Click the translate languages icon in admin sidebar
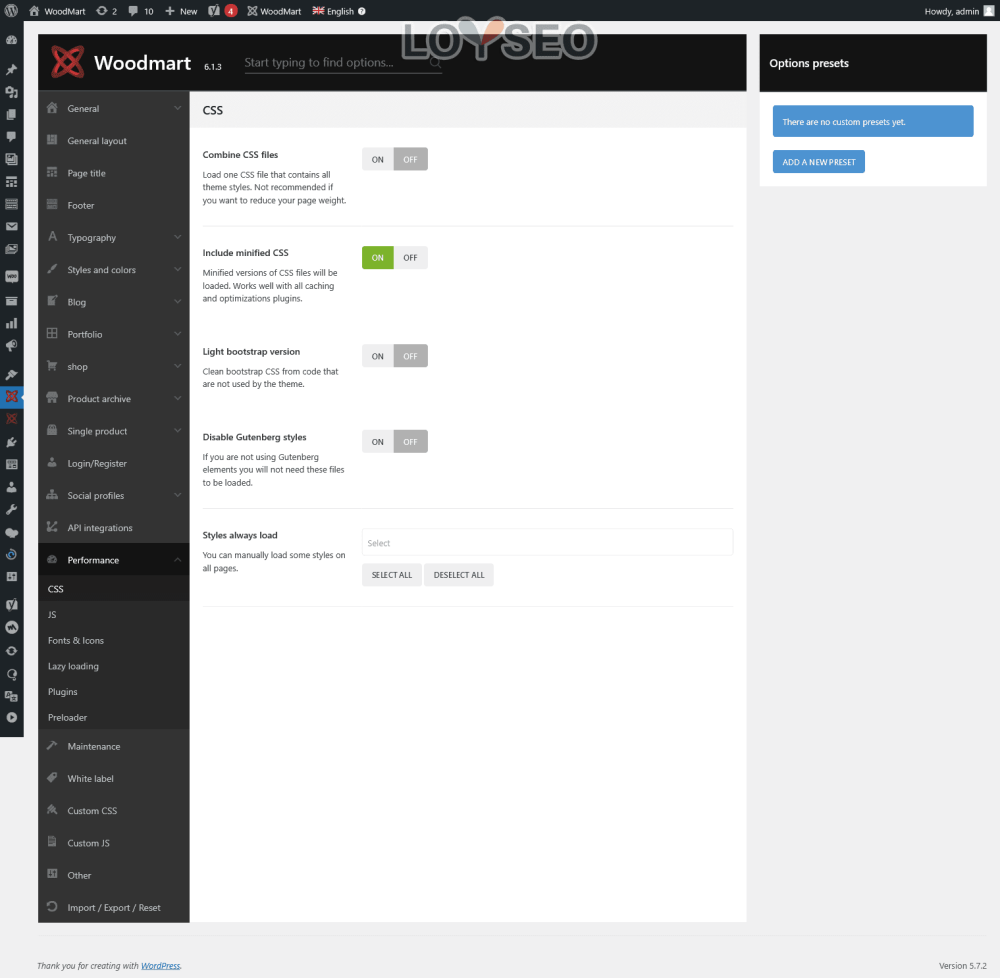 pos(11,696)
